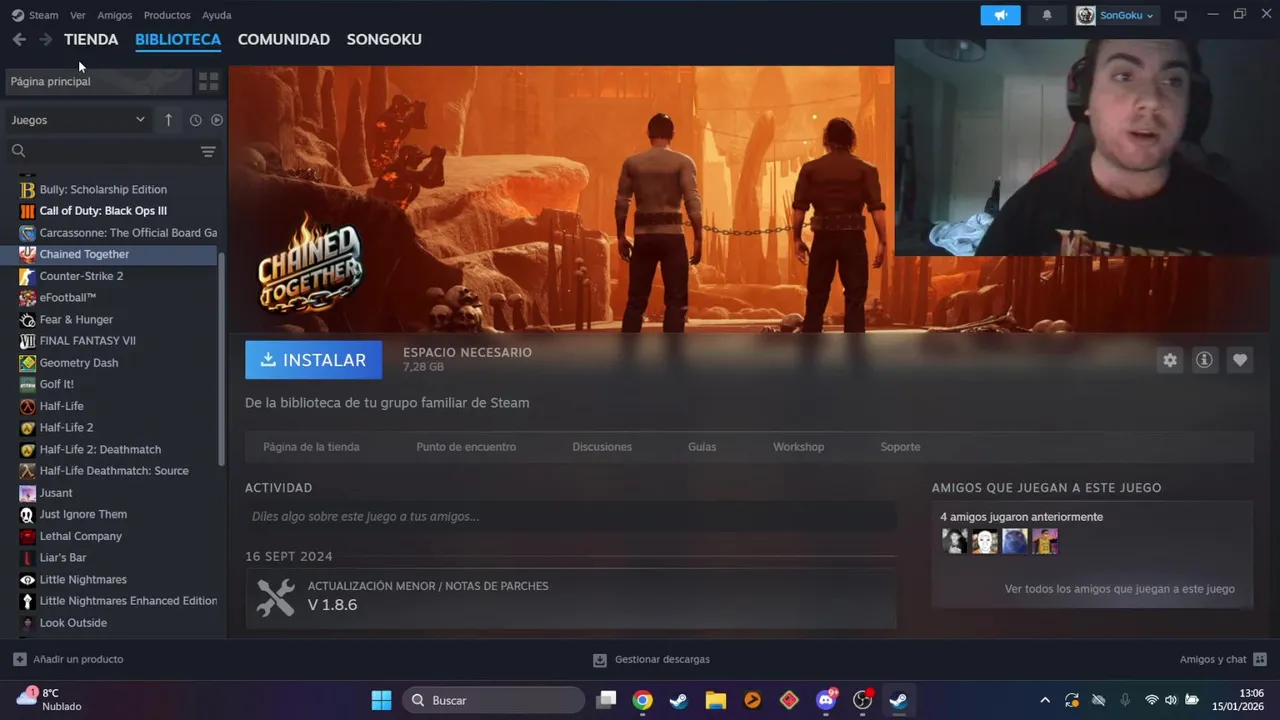
Task: Open the advanced filters icon
Action: (208, 152)
